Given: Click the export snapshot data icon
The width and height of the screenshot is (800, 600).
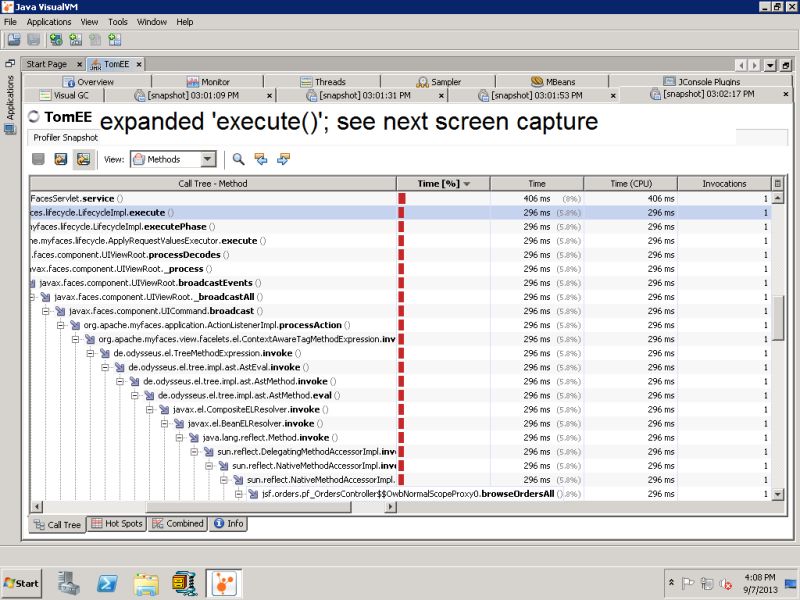Looking at the screenshot, I should point(60,157).
